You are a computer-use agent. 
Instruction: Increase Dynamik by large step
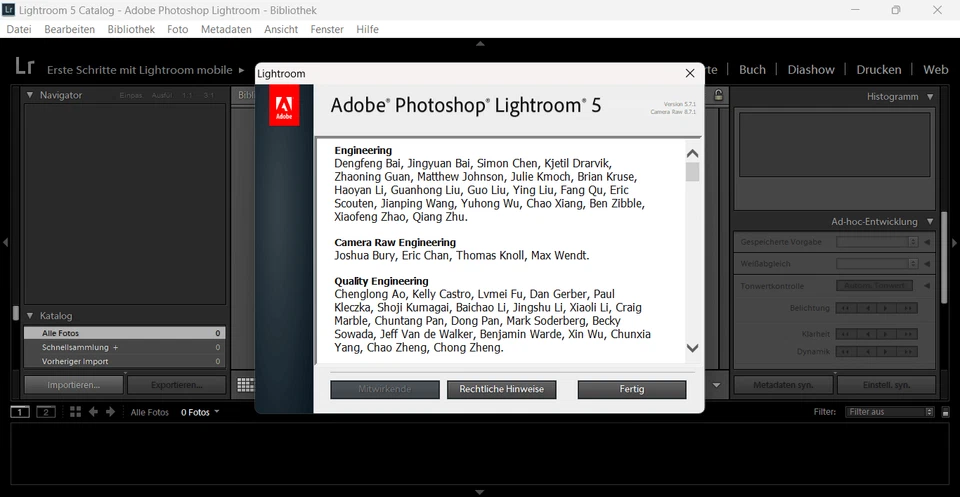click(907, 352)
